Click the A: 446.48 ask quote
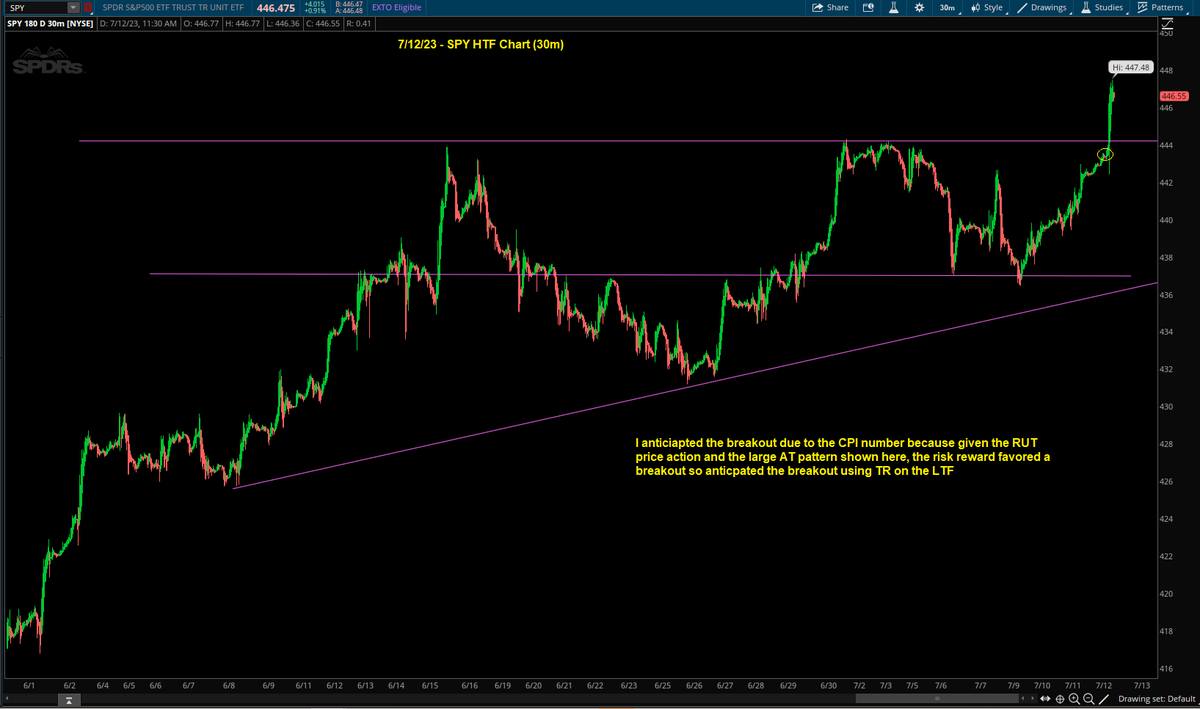Image resolution: width=1200 pixels, height=709 pixels. coord(347,11)
